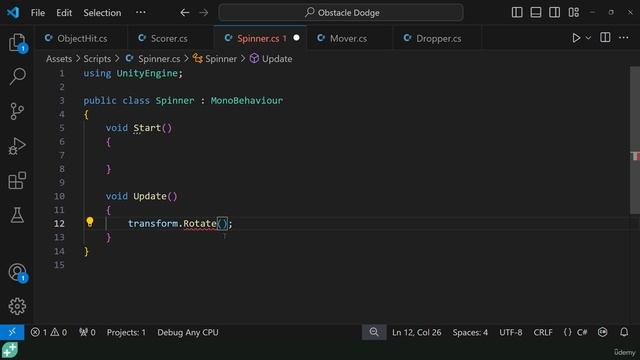Open the Selection menu
This screenshot has width=640, height=360.
pyautogui.click(x=102, y=13)
